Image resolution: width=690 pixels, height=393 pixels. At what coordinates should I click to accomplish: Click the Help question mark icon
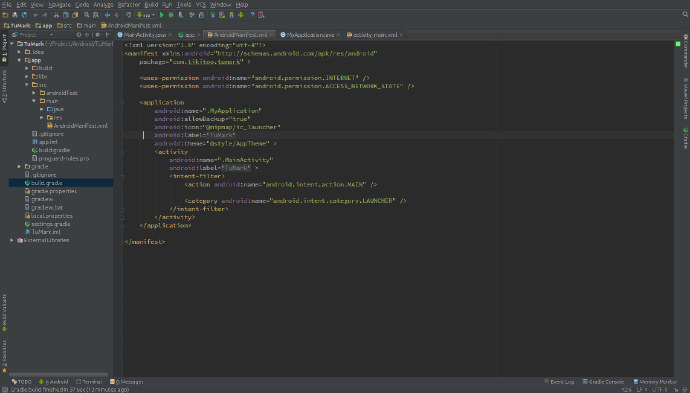coord(252,15)
